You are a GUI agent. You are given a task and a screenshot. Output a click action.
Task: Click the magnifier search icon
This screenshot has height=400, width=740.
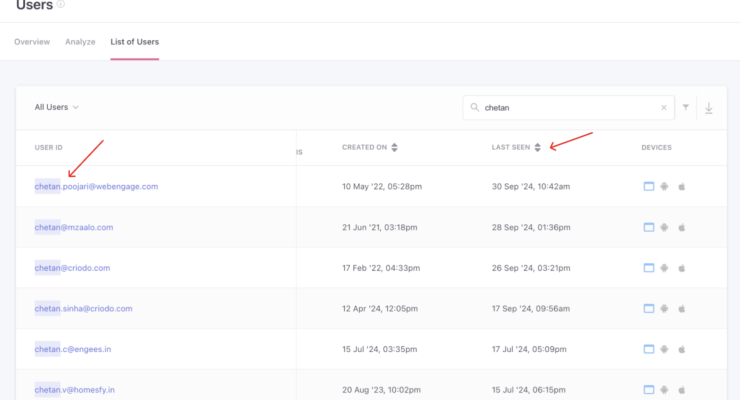pos(474,108)
